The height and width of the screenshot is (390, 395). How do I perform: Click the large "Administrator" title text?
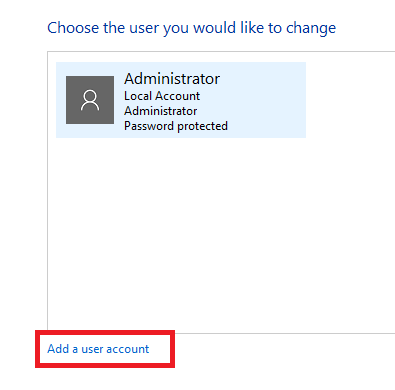[172, 79]
